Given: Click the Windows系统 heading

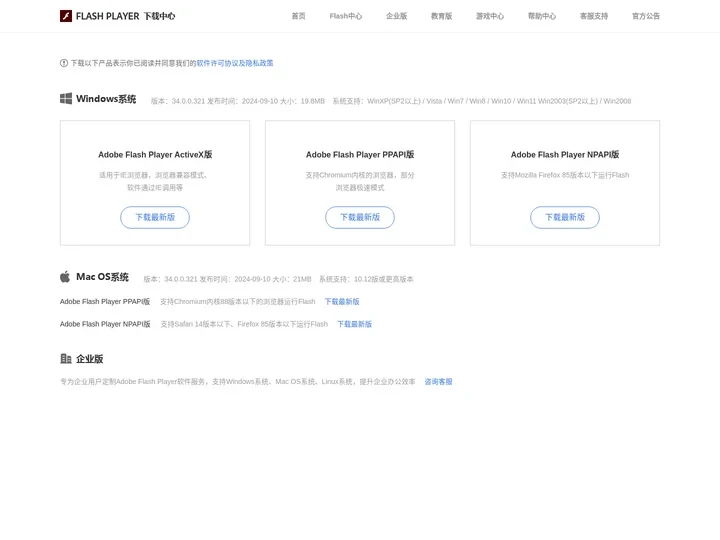Looking at the screenshot, I should (106, 99).
